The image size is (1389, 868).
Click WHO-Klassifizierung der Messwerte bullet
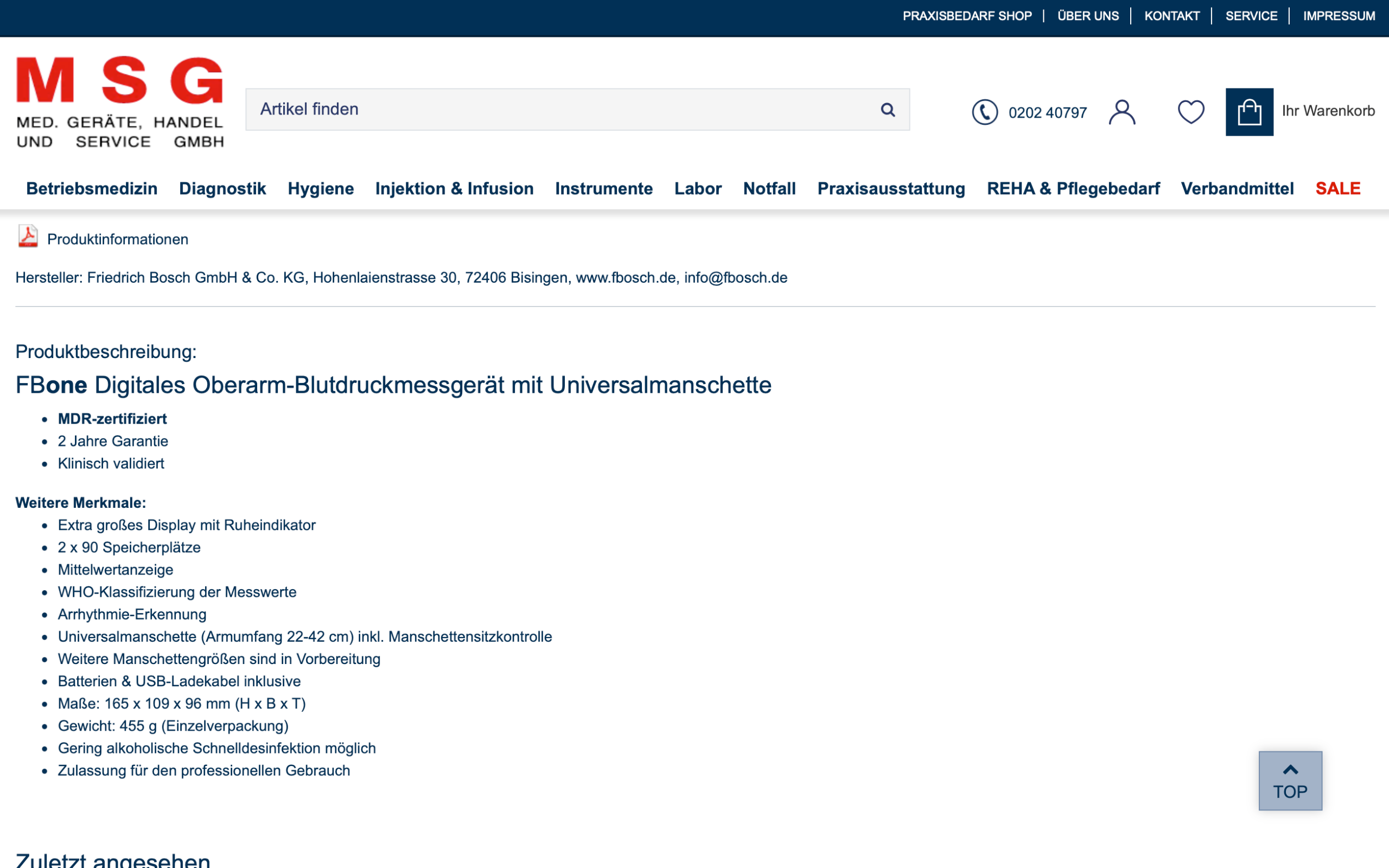click(177, 592)
